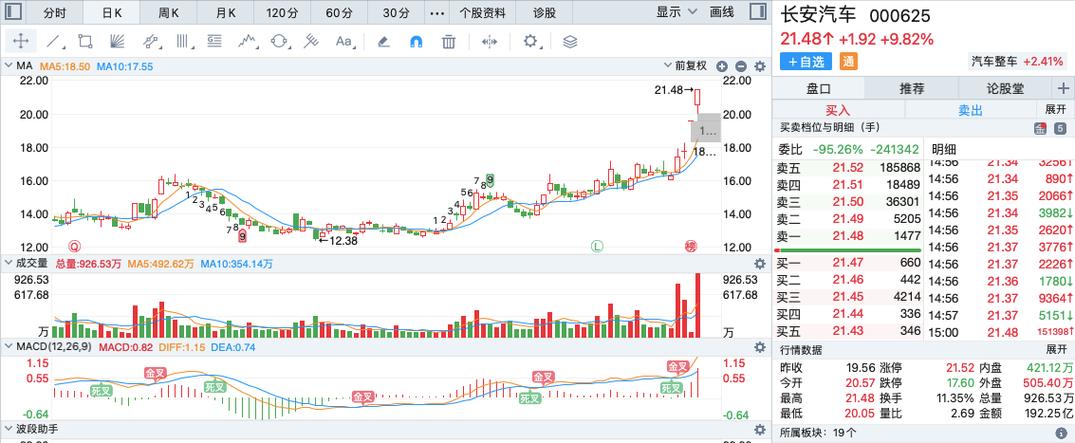Switch to 60分 chart tab
The image size is (1075, 443).
point(339,12)
